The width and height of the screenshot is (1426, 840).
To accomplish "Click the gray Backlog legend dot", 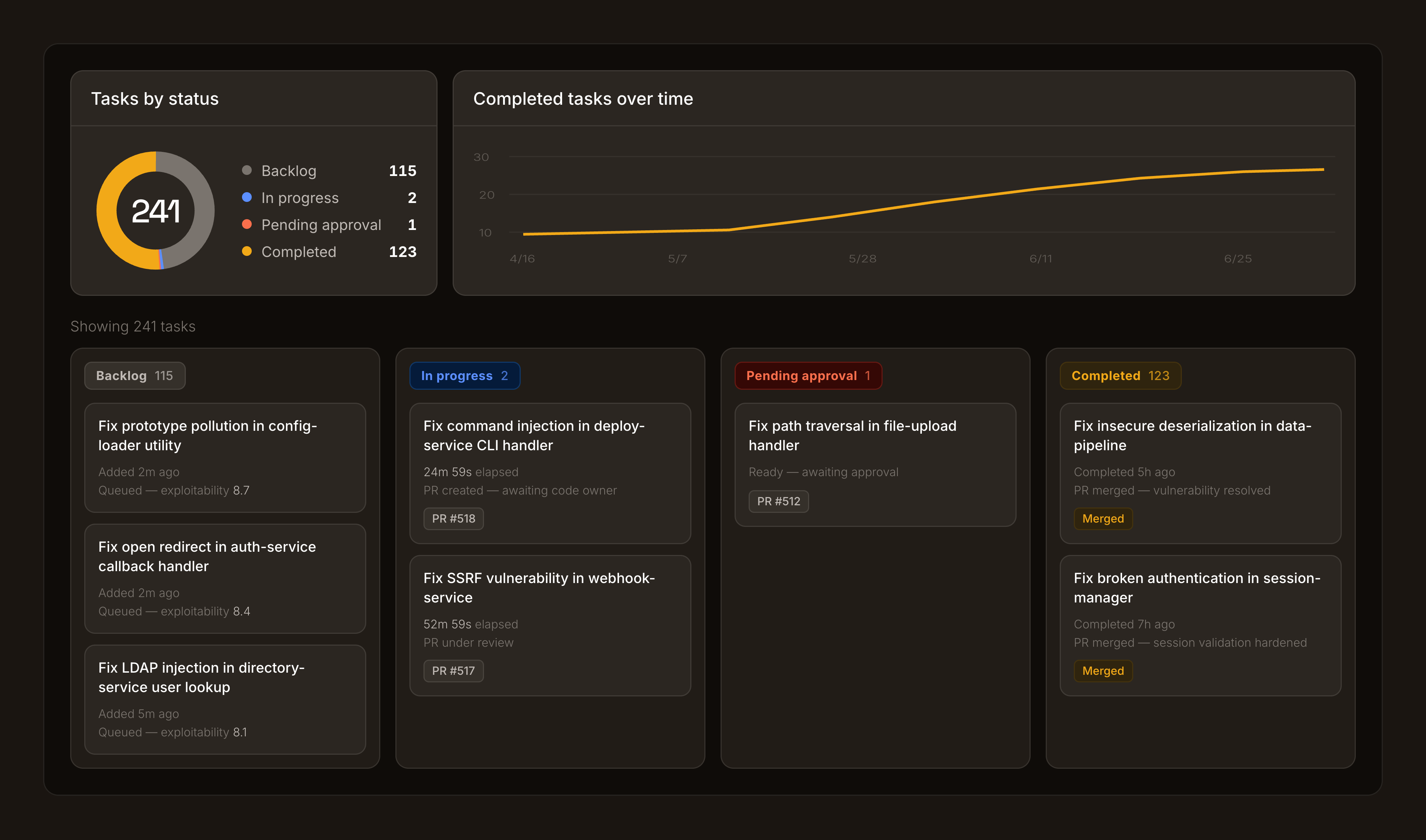I will pos(246,170).
